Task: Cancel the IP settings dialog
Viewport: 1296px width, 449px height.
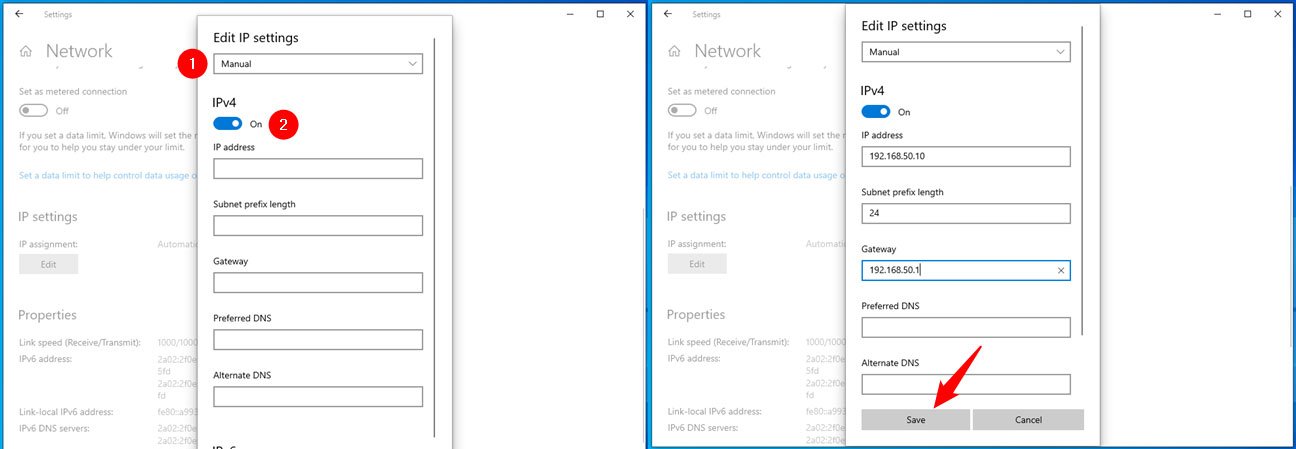Action: [1028, 420]
